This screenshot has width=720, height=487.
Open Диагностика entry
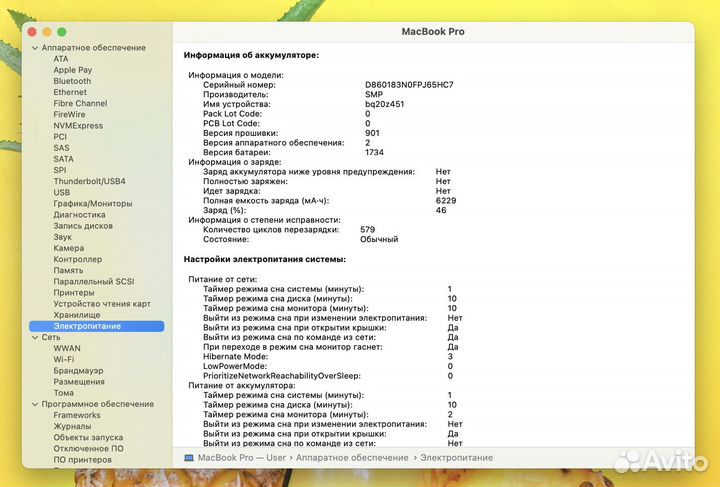(x=79, y=214)
